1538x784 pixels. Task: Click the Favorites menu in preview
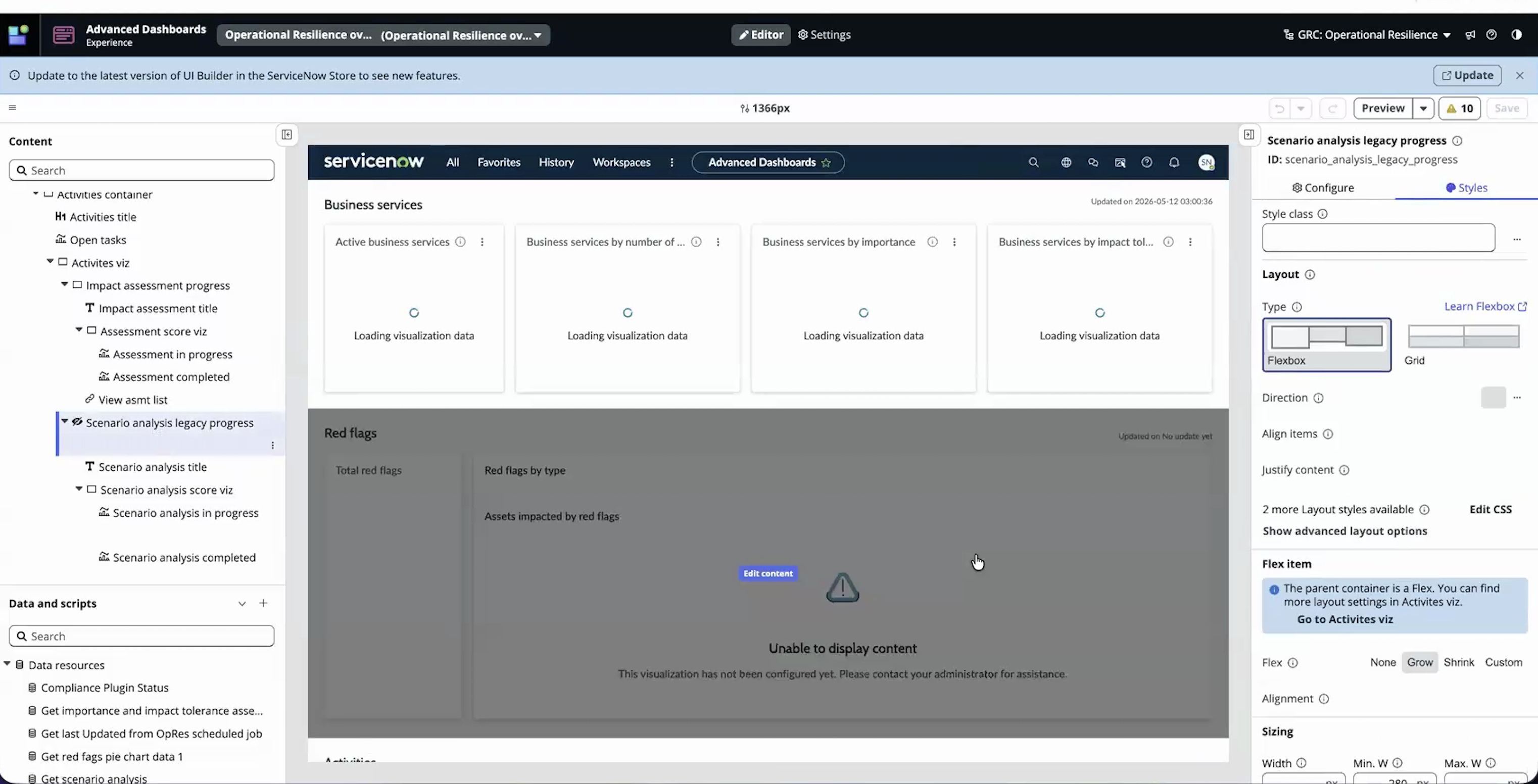[499, 163]
